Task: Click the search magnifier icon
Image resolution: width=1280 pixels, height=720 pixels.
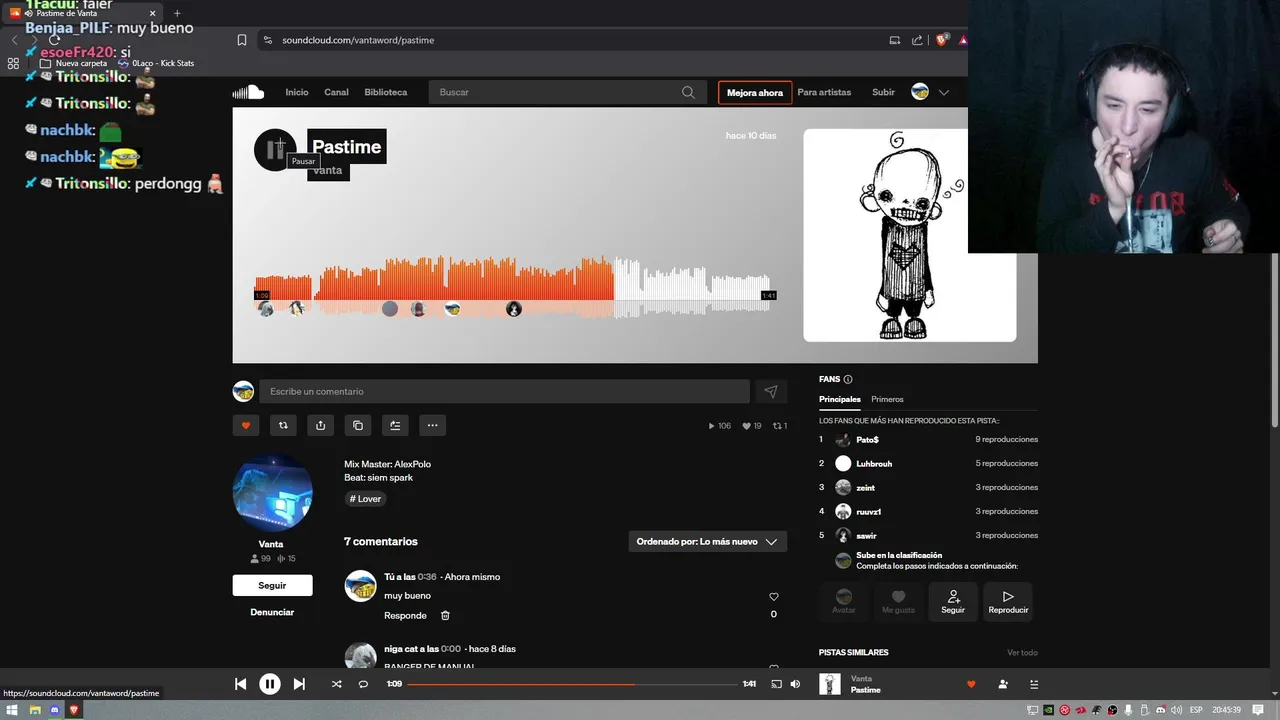Action: click(x=688, y=92)
